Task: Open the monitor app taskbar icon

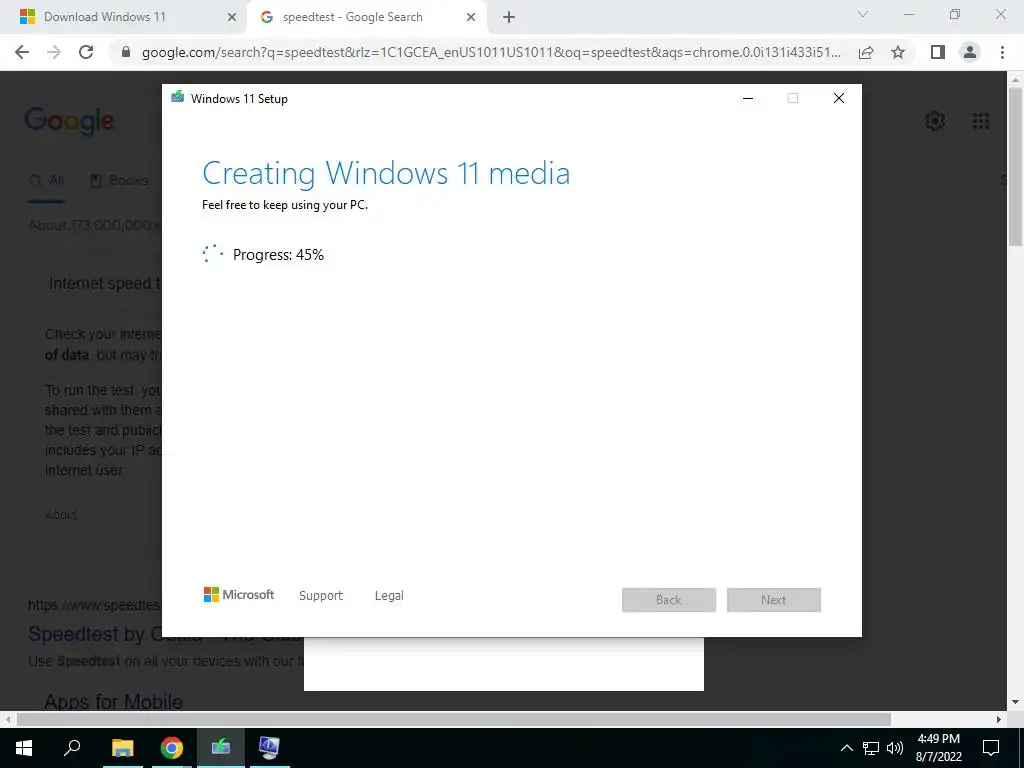Action: [268, 748]
